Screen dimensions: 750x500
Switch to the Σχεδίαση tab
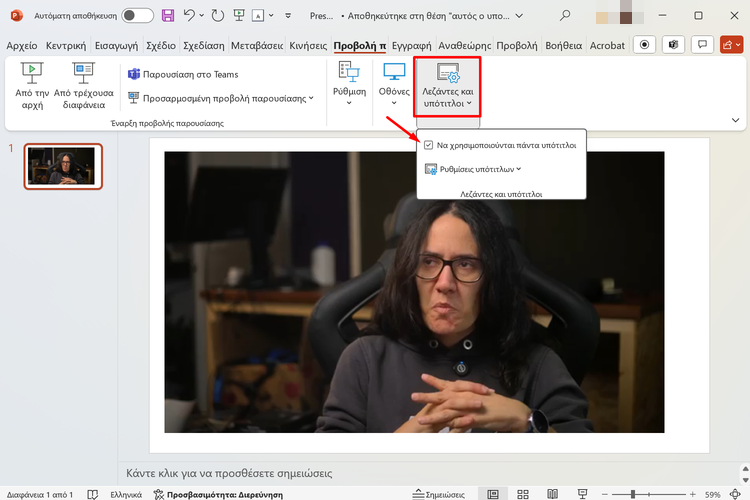pyautogui.click(x=204, y=46)
